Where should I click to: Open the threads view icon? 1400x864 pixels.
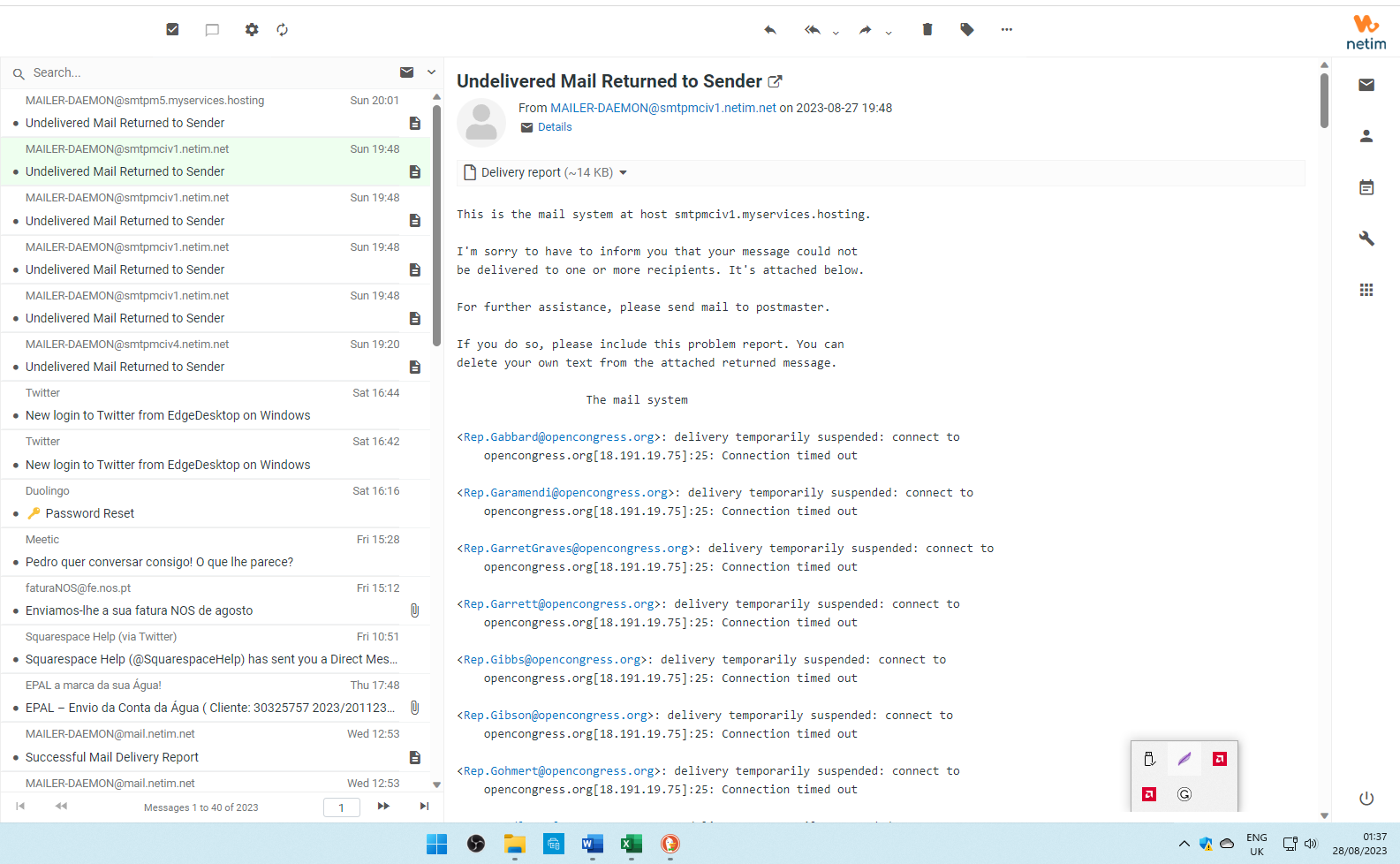[212, 29]
